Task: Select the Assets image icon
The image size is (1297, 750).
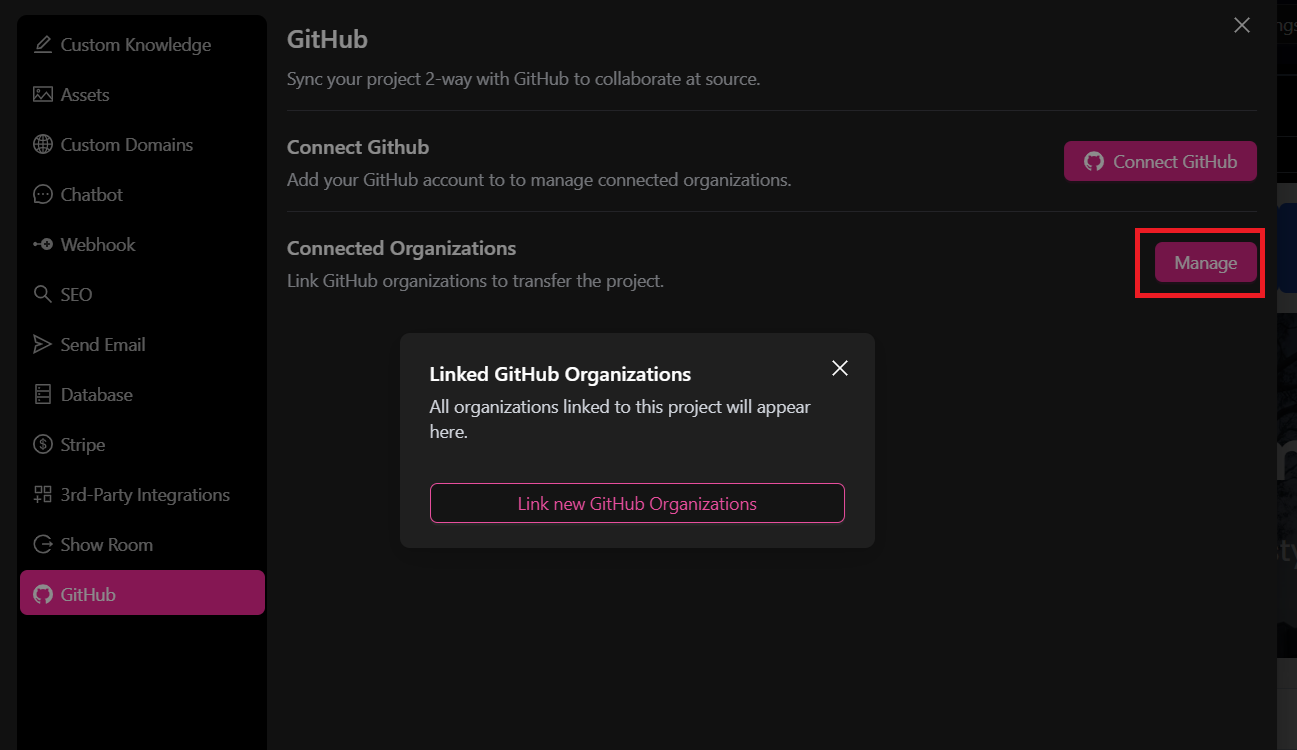Action: 42,95
